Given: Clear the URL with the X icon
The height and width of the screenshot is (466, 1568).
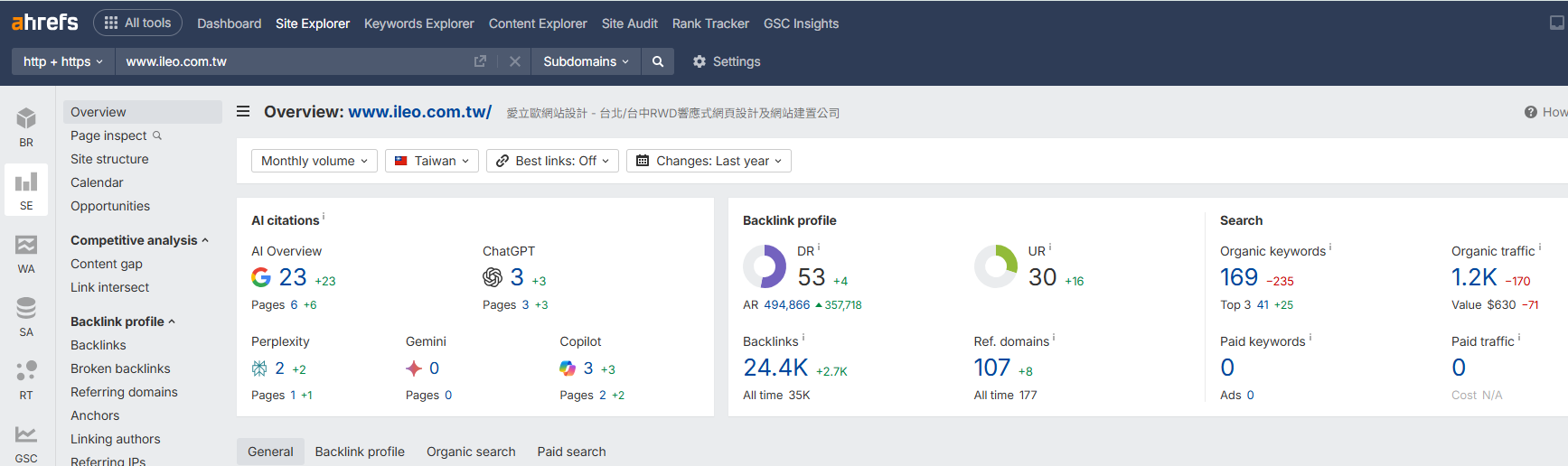Looking at the screenshot, I should [514, 61].
